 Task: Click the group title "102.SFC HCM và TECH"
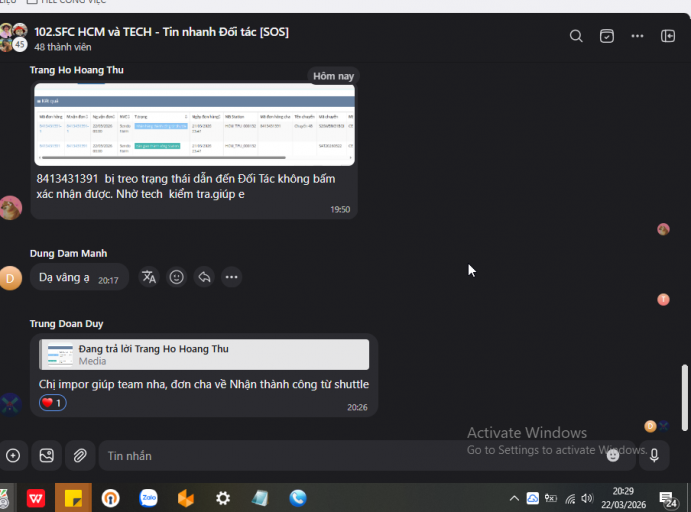pos(161,32)
